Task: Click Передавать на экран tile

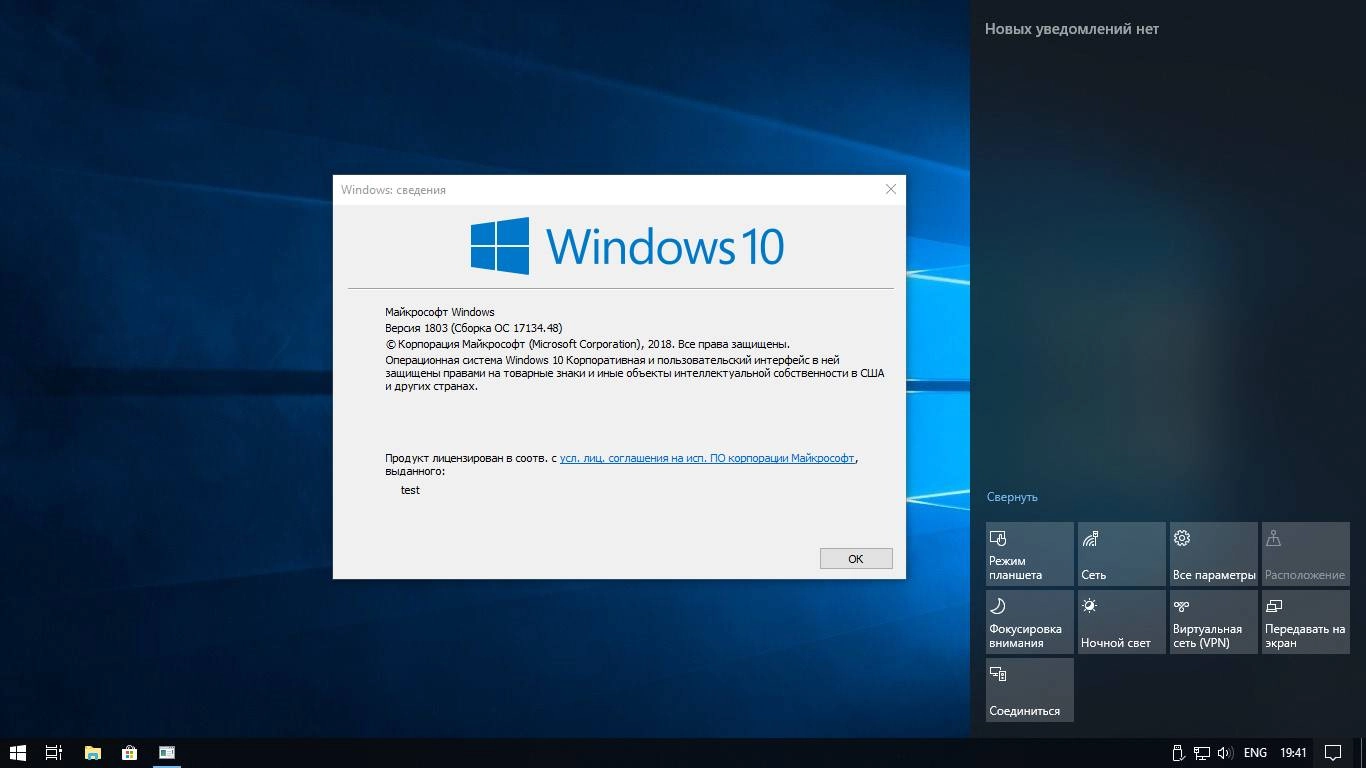Action: 1306,622
